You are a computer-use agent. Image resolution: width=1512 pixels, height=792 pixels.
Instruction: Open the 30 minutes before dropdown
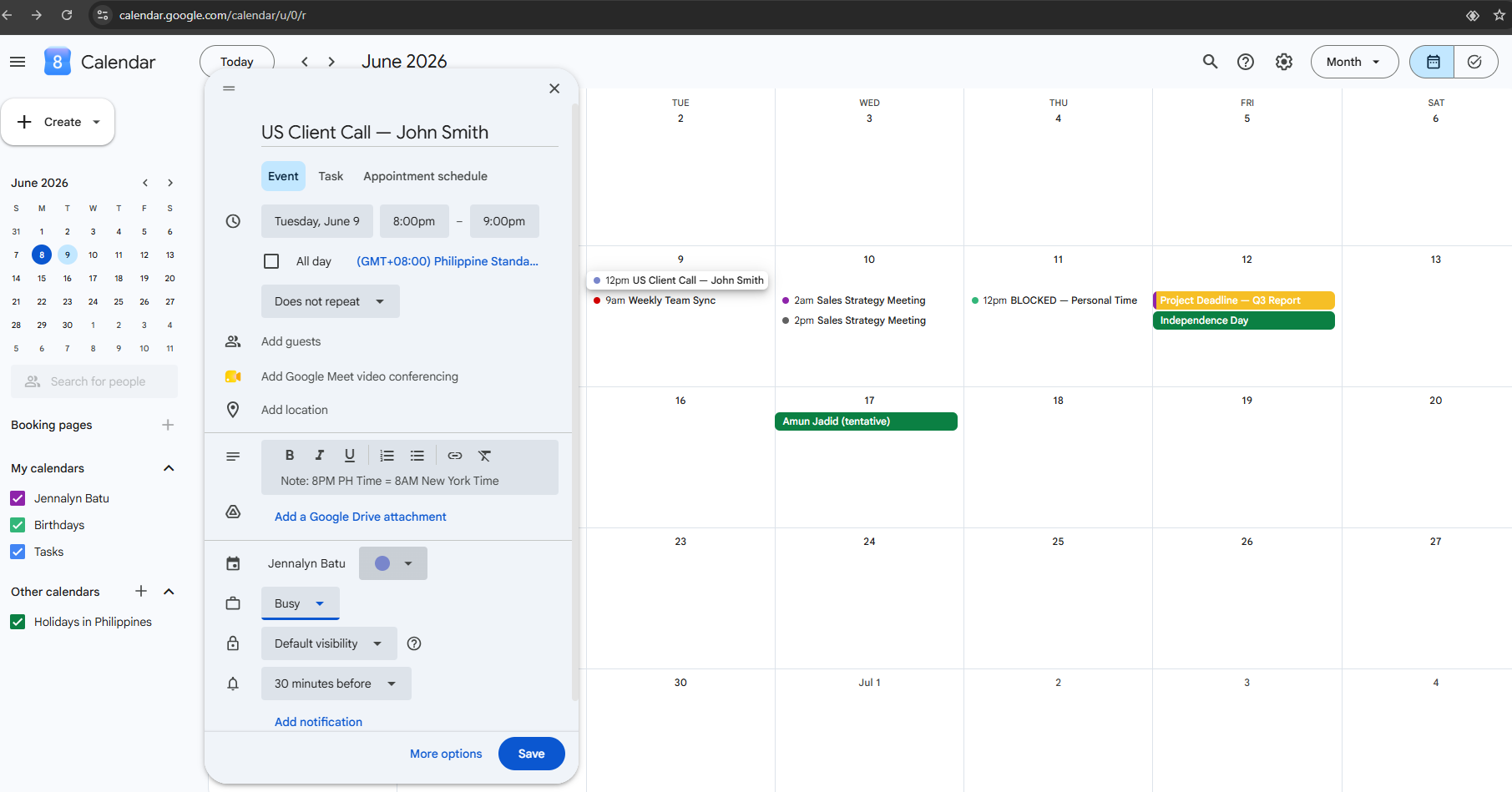pyautogui.click(x=336, y=684)
